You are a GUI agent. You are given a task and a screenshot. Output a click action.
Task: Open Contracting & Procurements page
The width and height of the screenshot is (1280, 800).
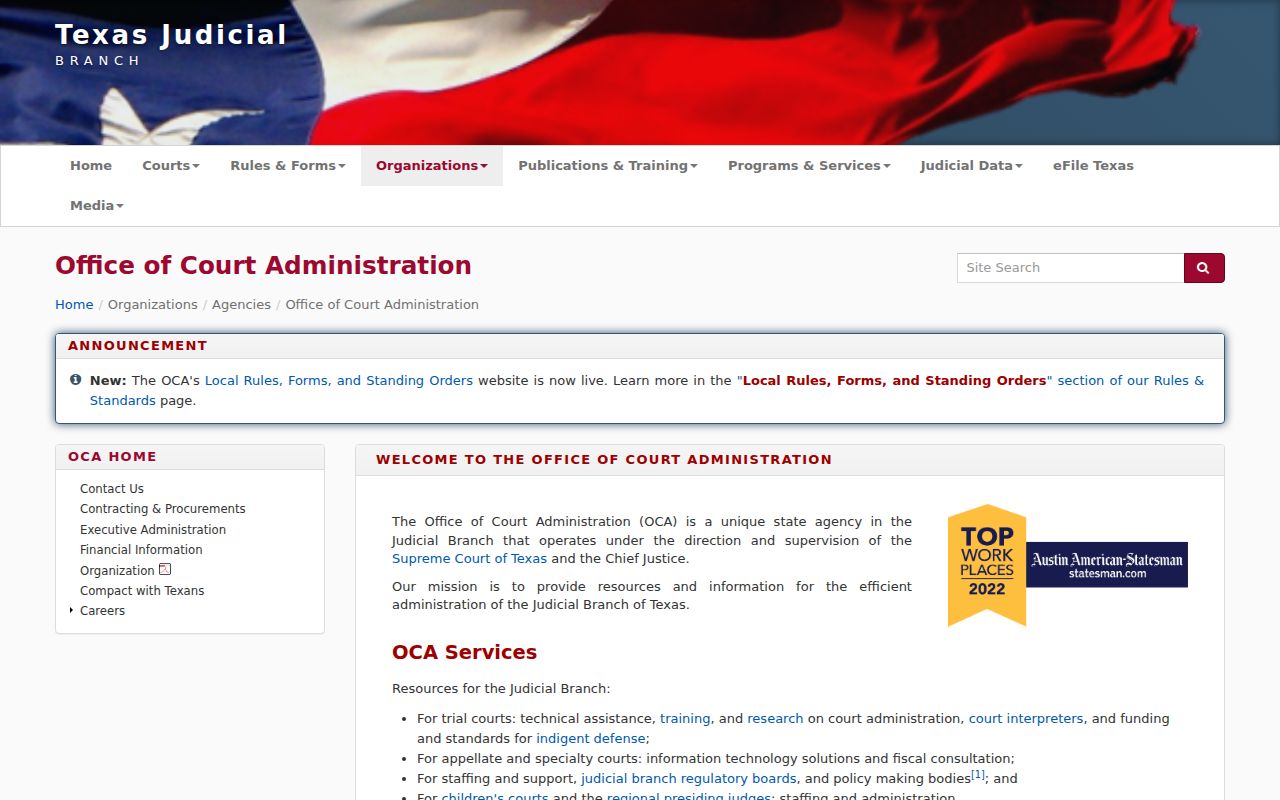point(163,509)
